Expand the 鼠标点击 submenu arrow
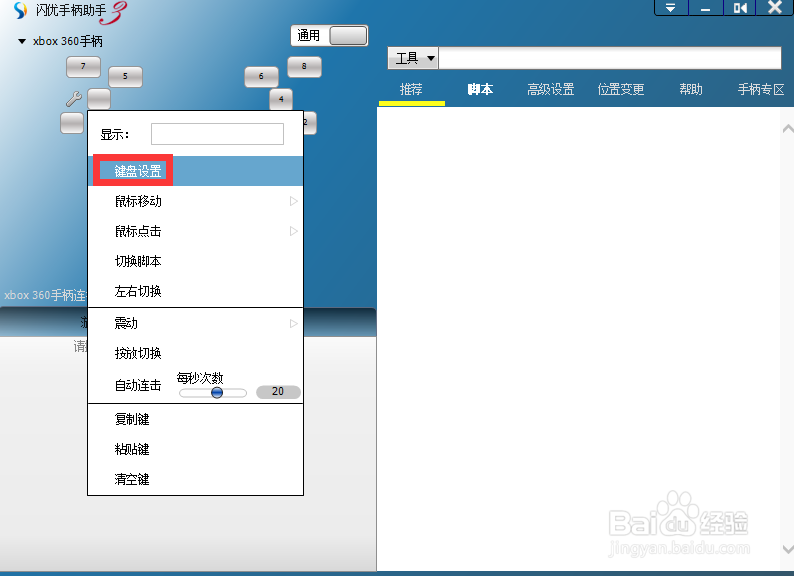Screen dimensions: 794x576 (x=294, y=232)
